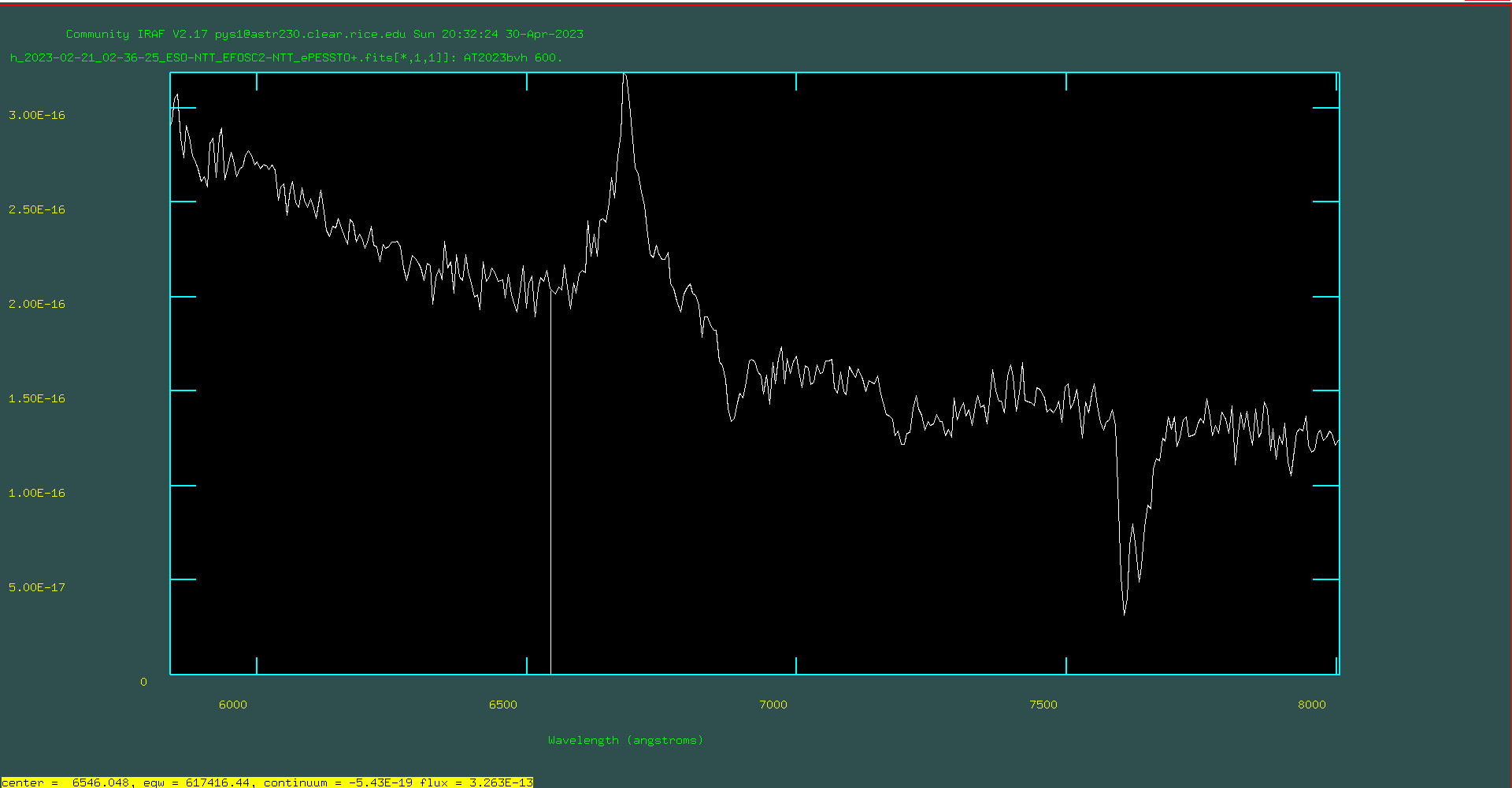Click the 8000 wavelength axis label
1512x788 pixels.
point(1312,705)
